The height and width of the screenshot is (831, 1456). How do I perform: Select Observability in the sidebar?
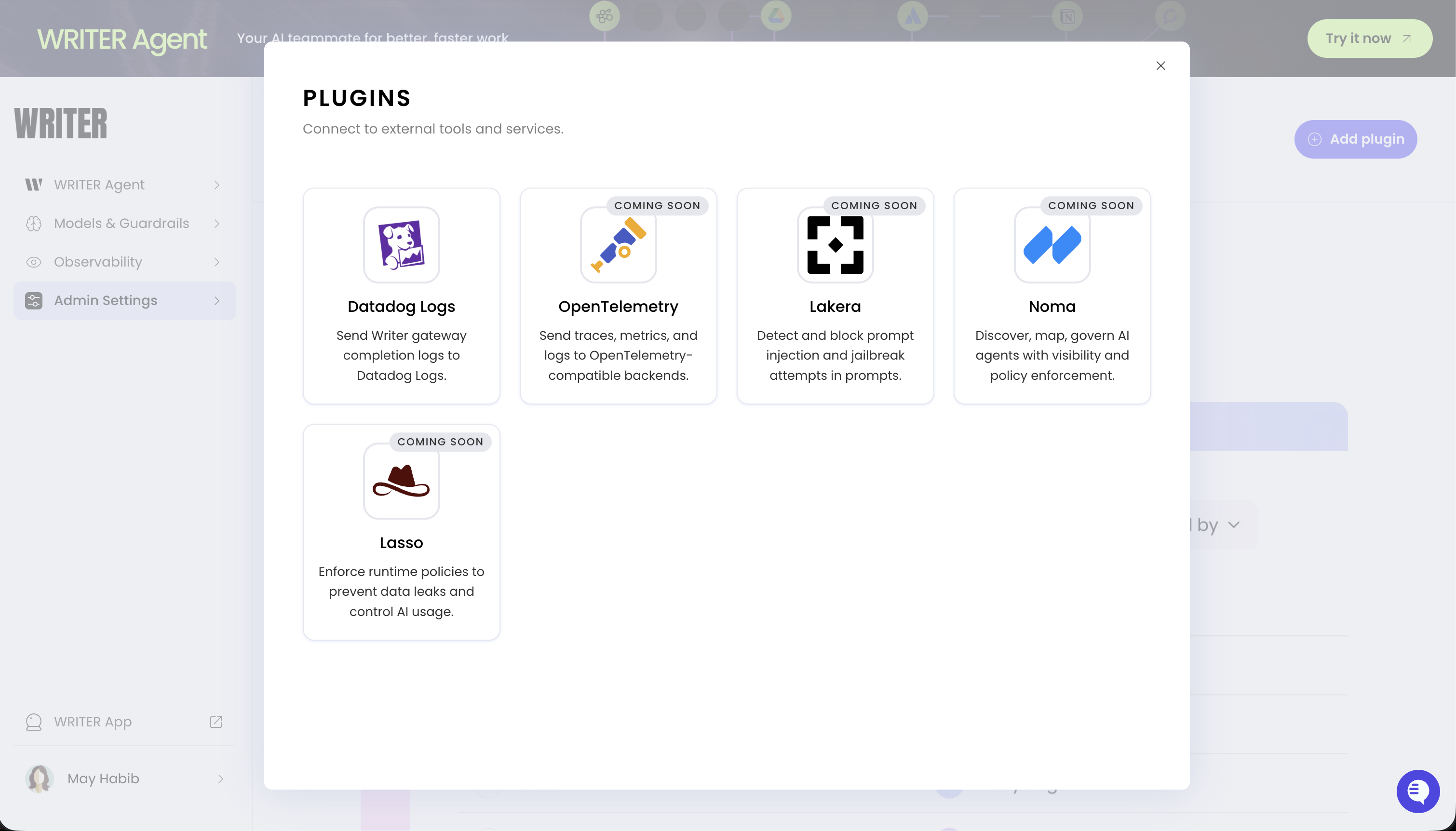[x=98, y=261]
